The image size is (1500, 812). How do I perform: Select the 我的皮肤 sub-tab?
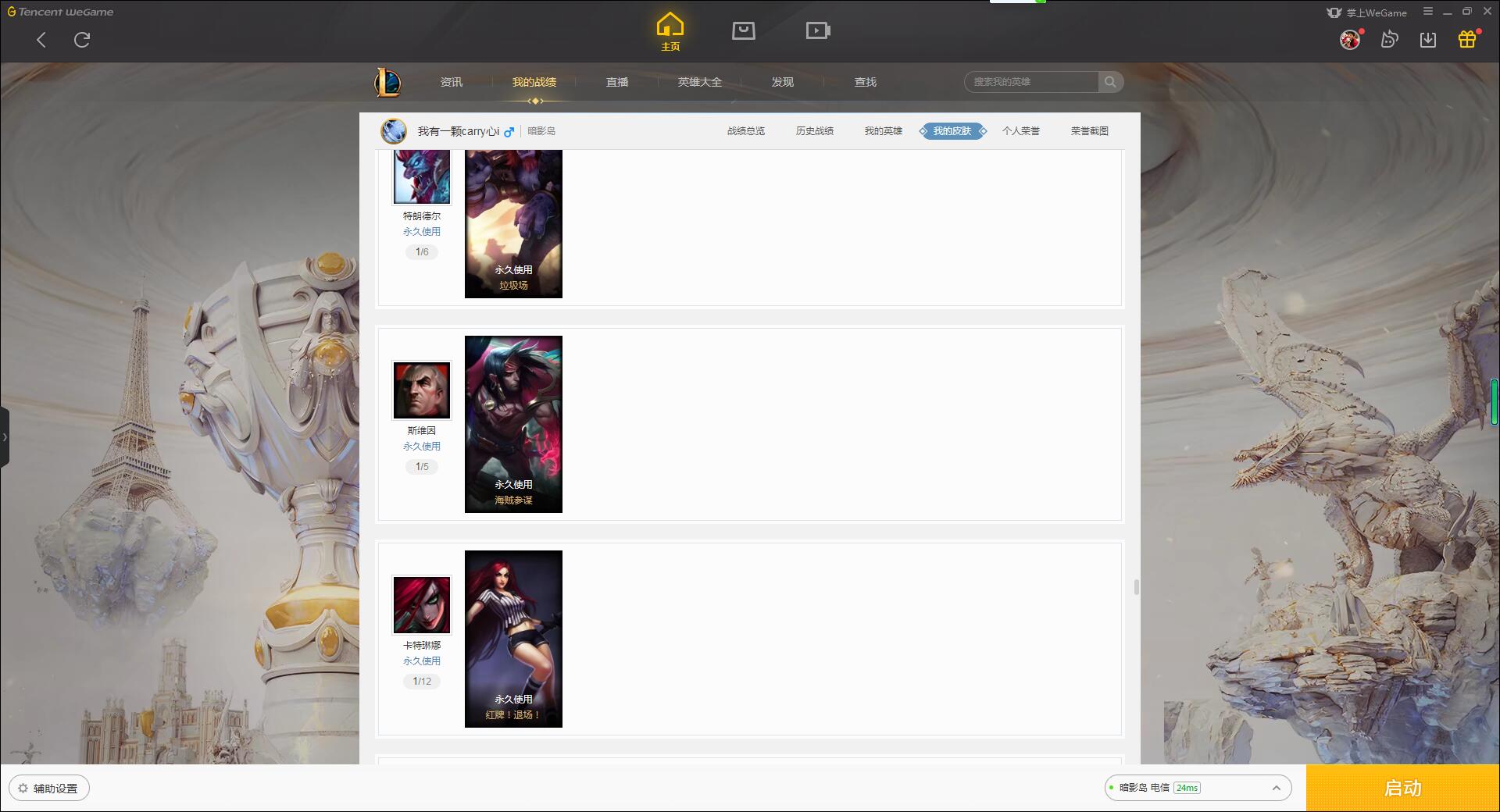pyautogui.click(x=952, y=131)
